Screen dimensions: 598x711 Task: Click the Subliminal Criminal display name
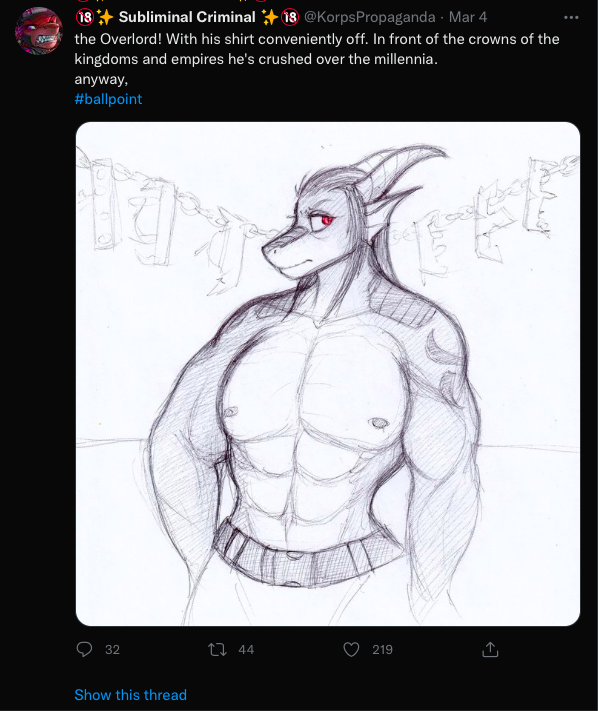tap(187, 17)
